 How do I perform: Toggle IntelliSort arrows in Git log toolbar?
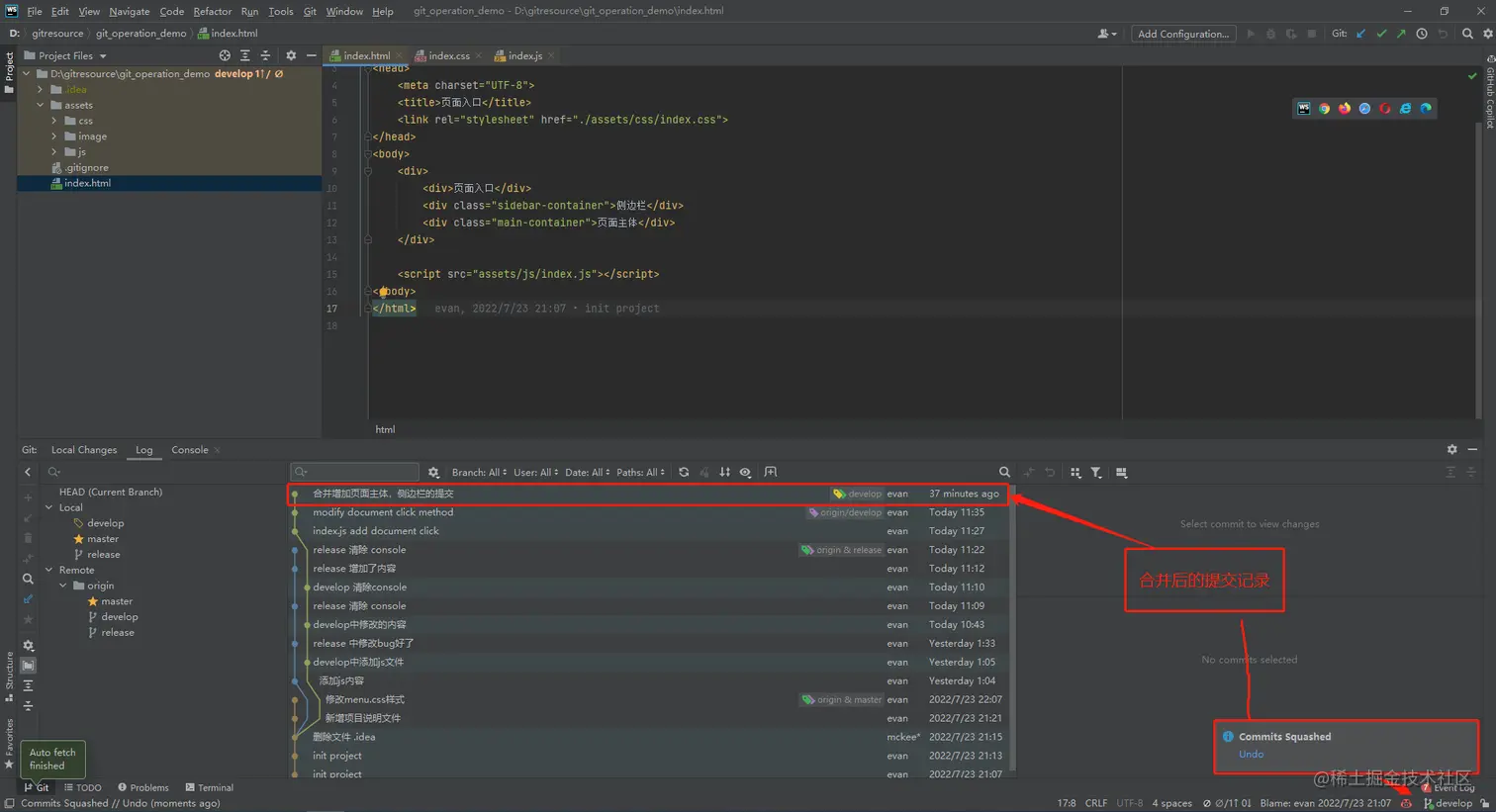[725, 472]
